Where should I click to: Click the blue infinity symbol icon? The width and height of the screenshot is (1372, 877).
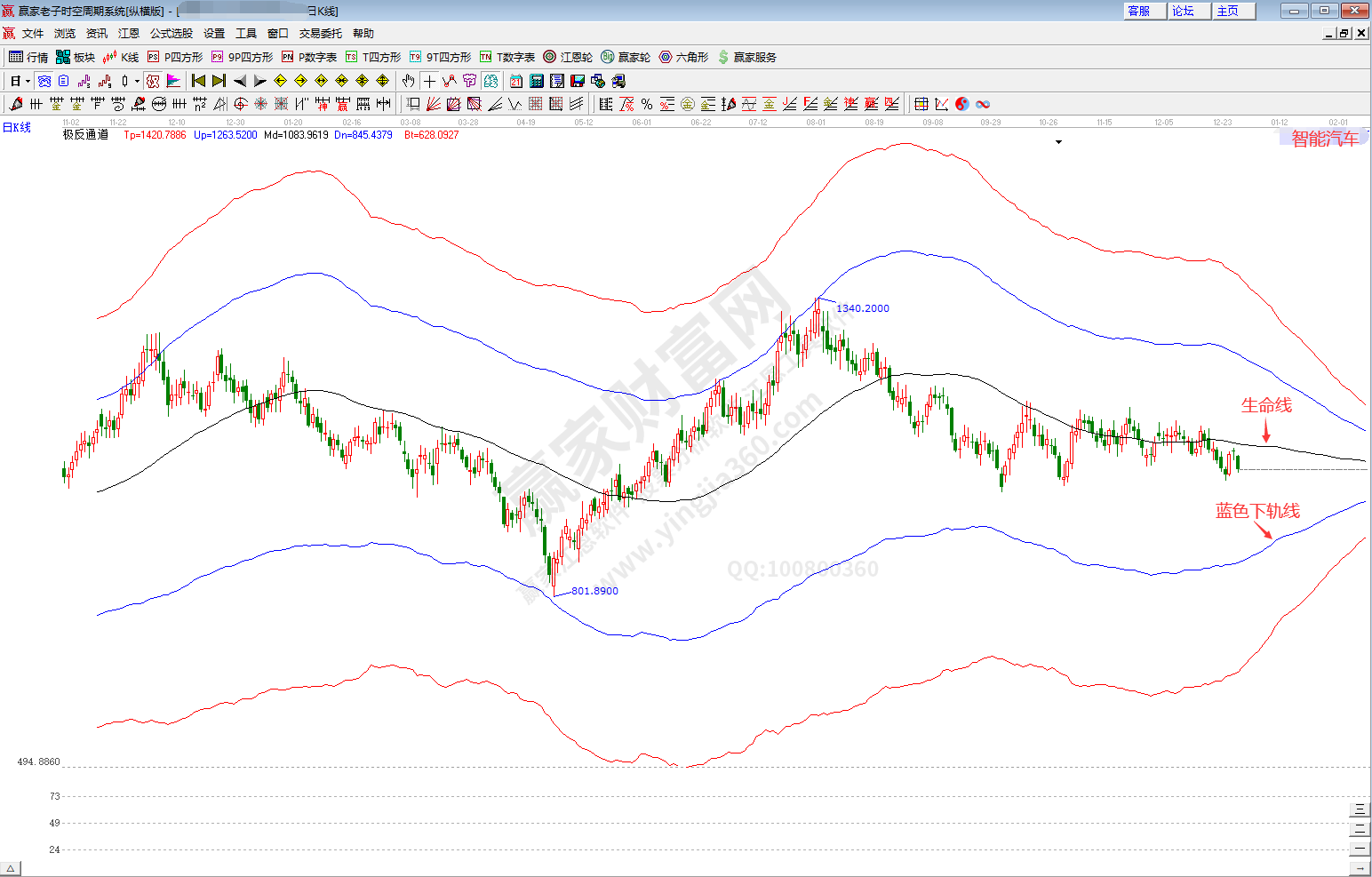pos(983,104)
